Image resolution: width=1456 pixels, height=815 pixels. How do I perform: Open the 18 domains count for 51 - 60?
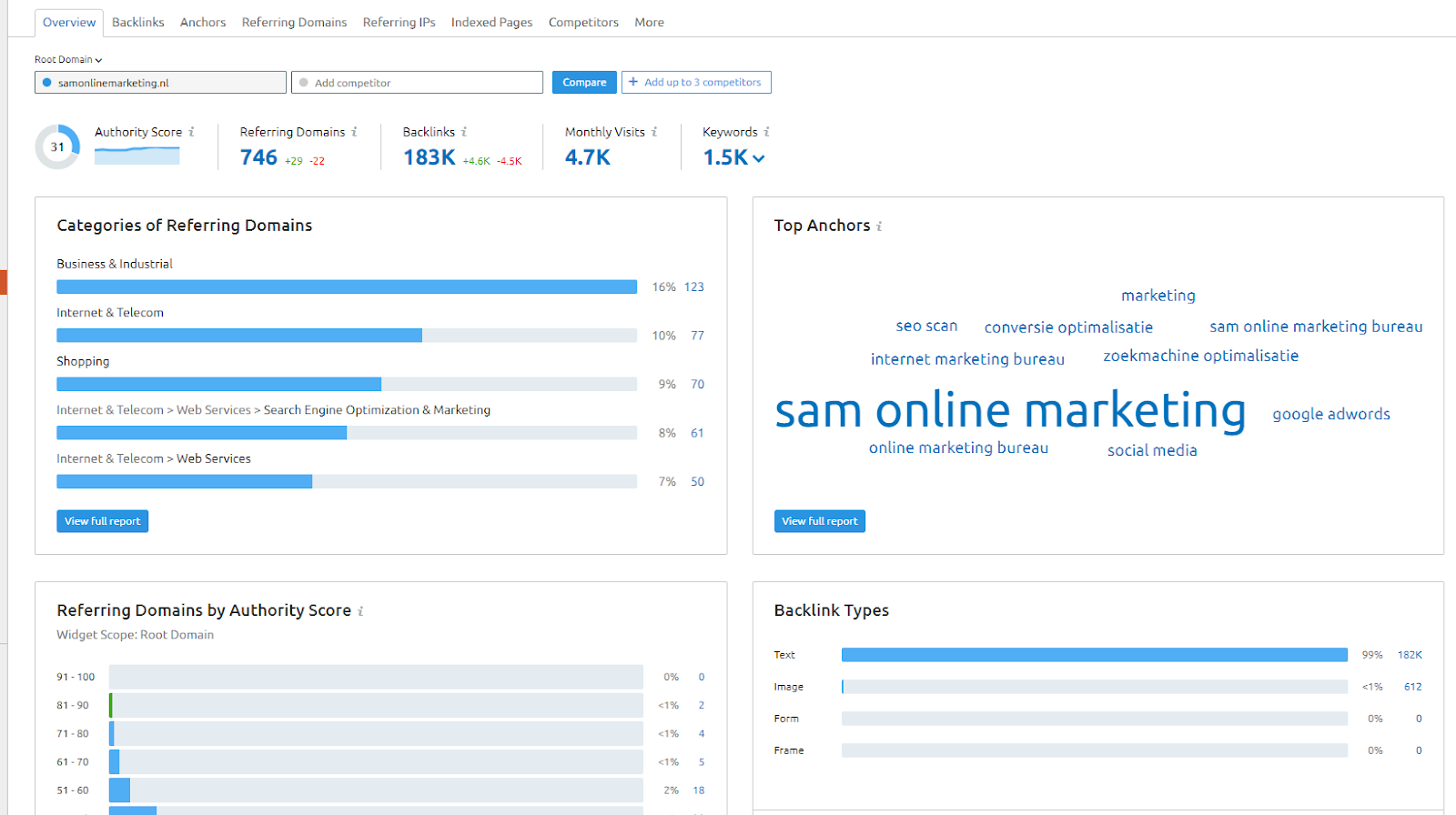click(x=699, y=790)
